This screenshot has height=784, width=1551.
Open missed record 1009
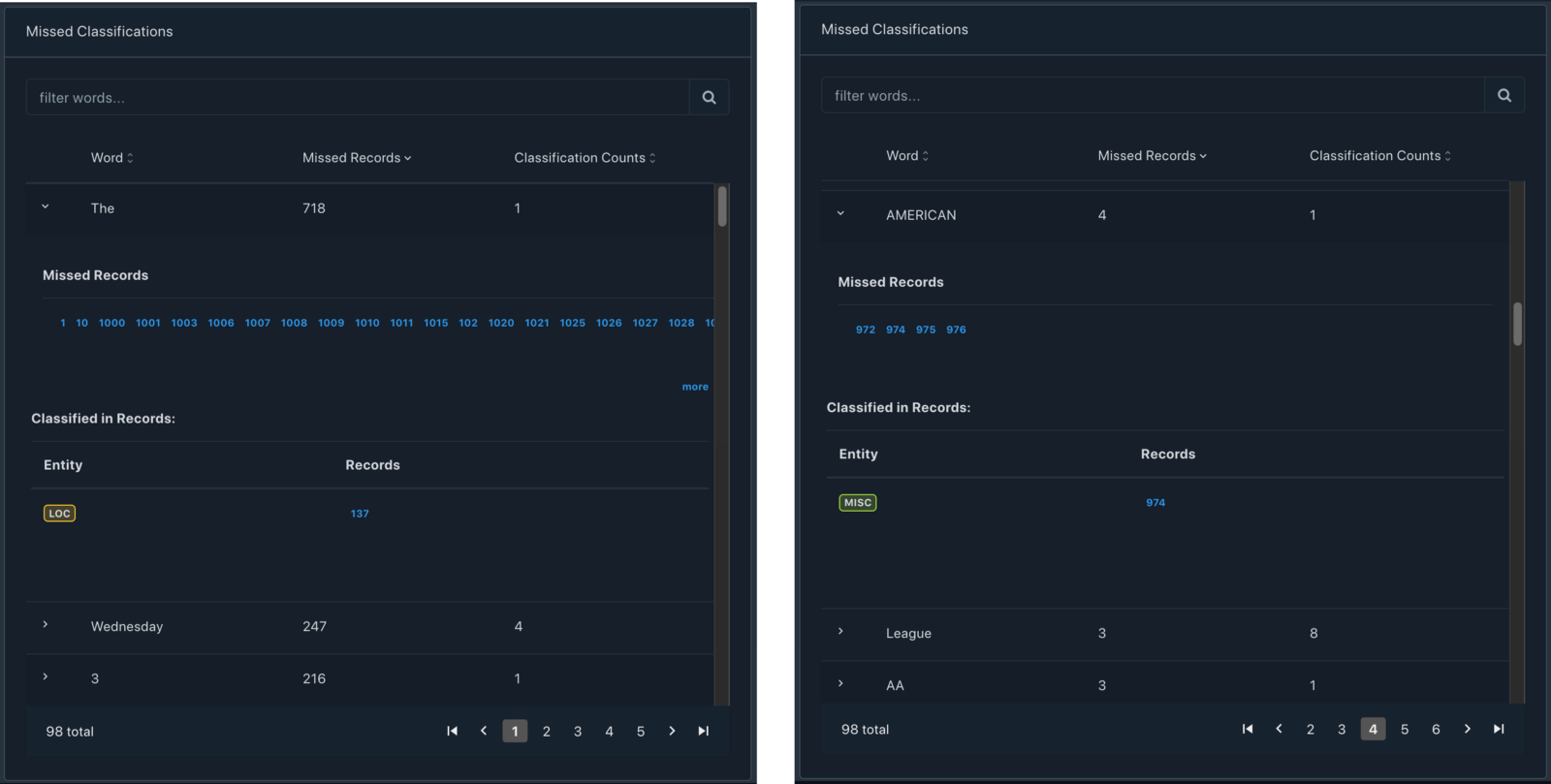(332, 323)
